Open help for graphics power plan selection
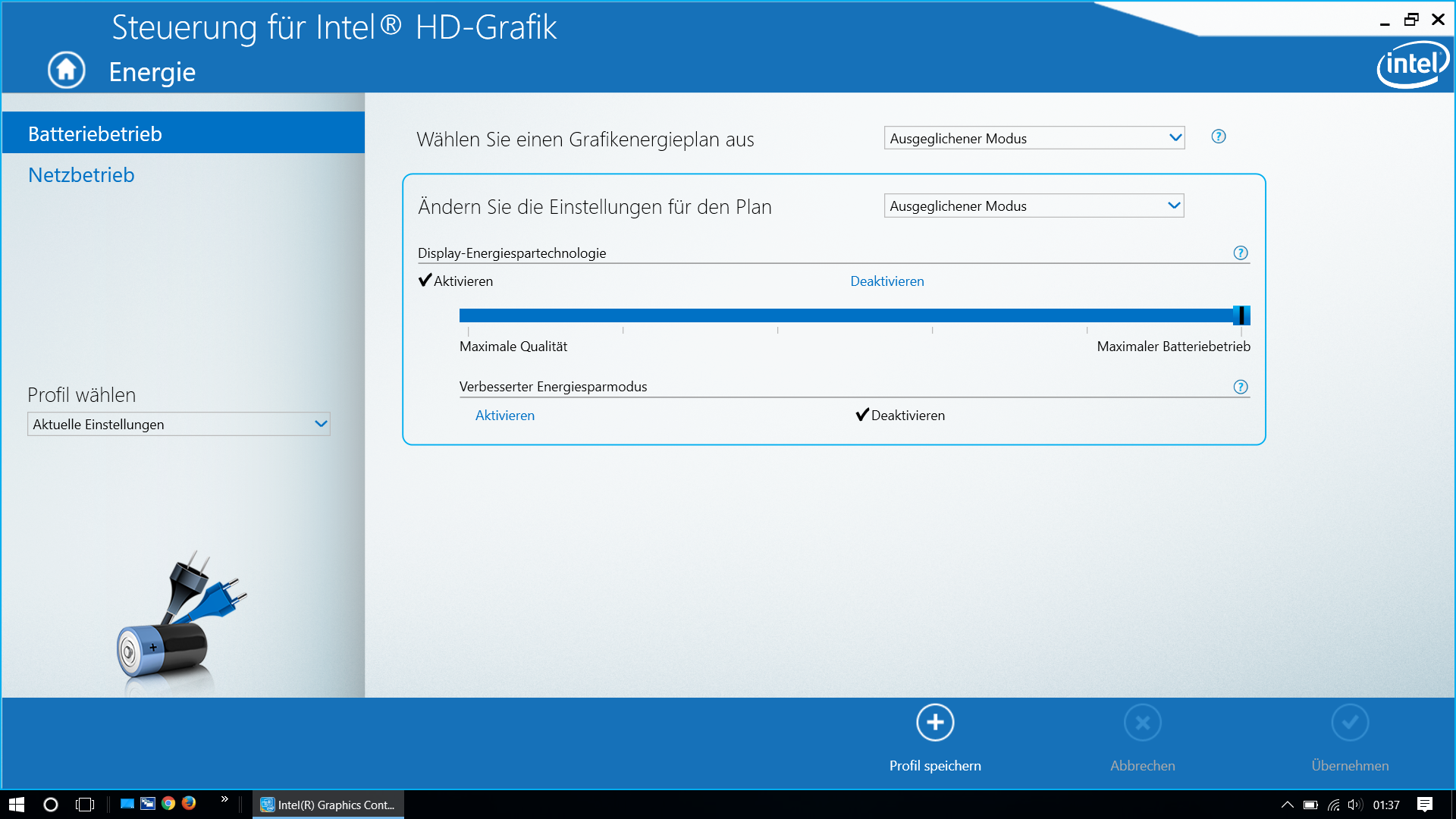1456x819 pixels. 1219,136
